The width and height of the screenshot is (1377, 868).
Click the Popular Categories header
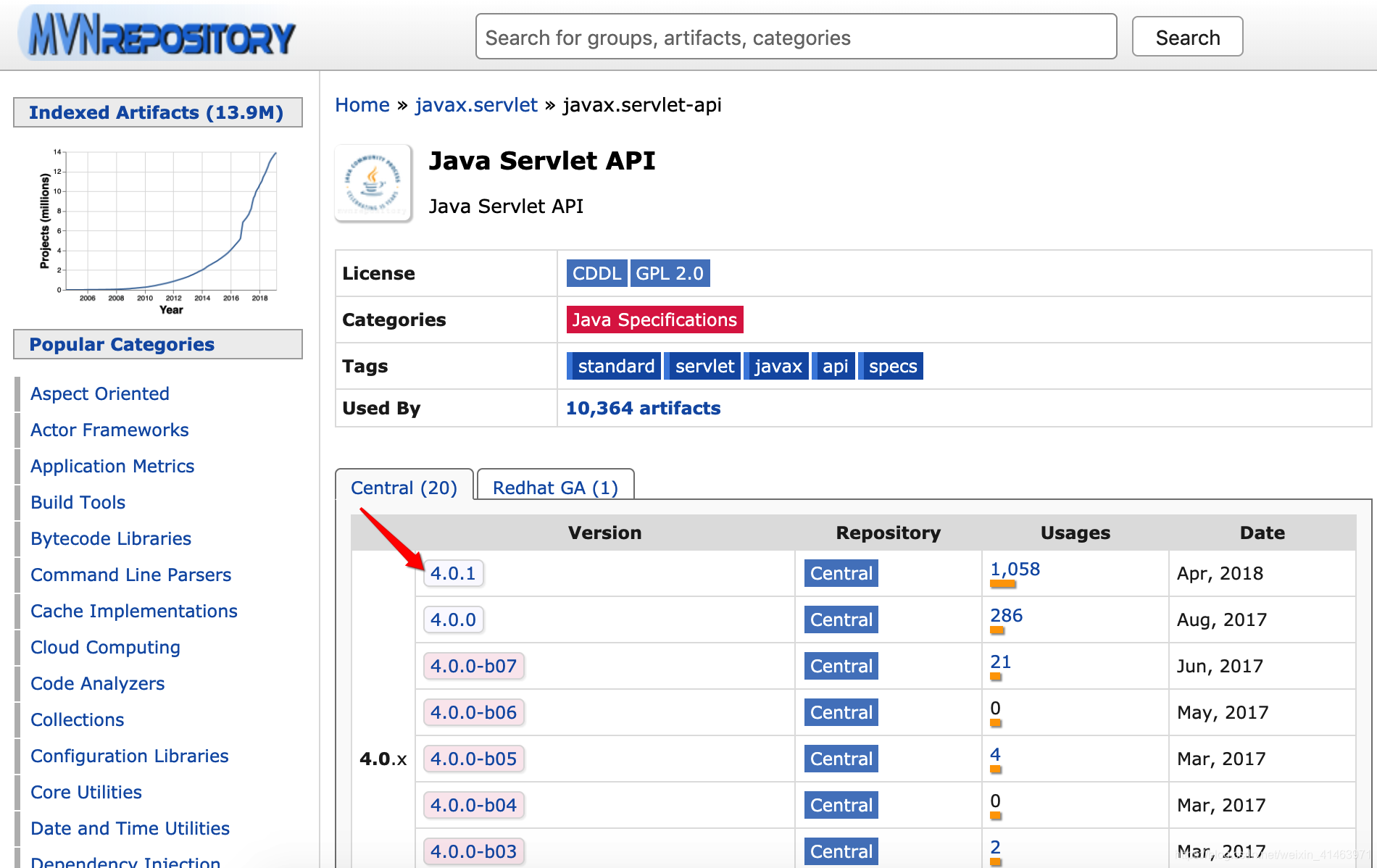point(157,344)
